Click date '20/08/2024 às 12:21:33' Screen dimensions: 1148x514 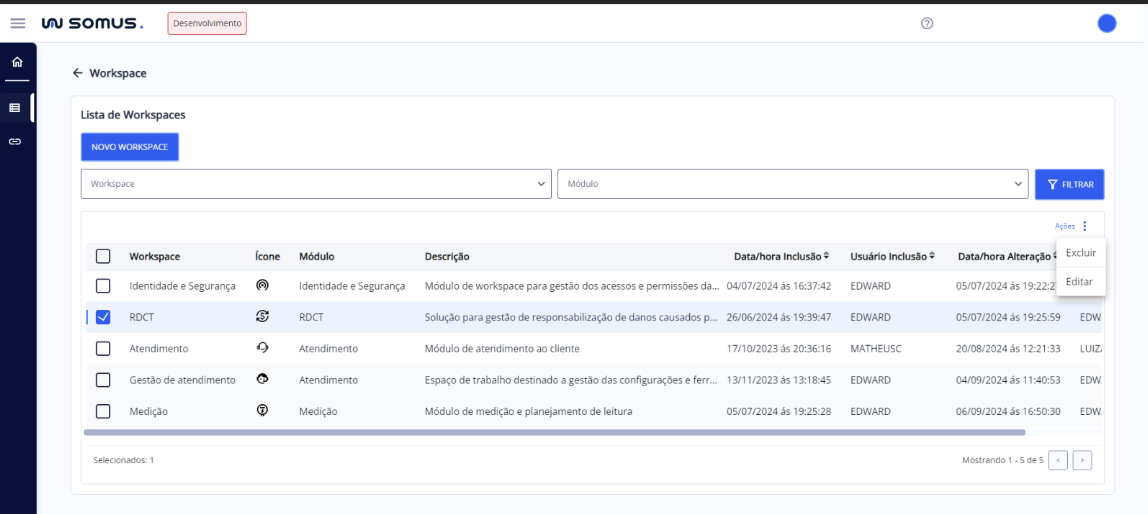coord(1008,349)
